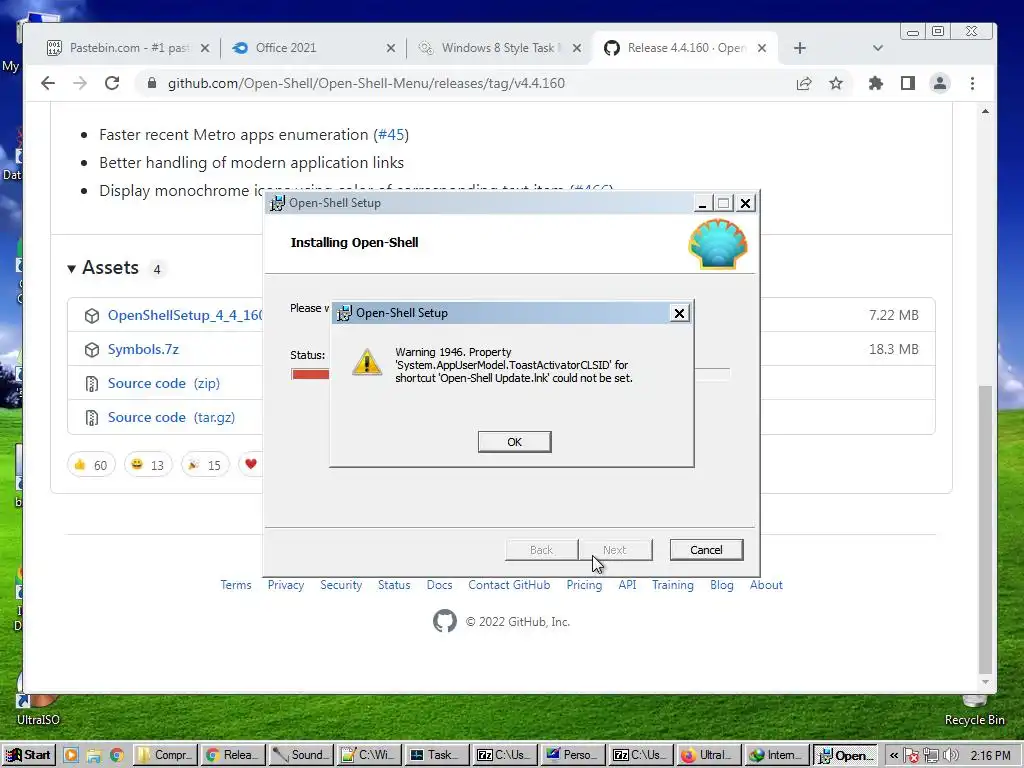Open Recycle Bin desktop icon

point(974,712)
